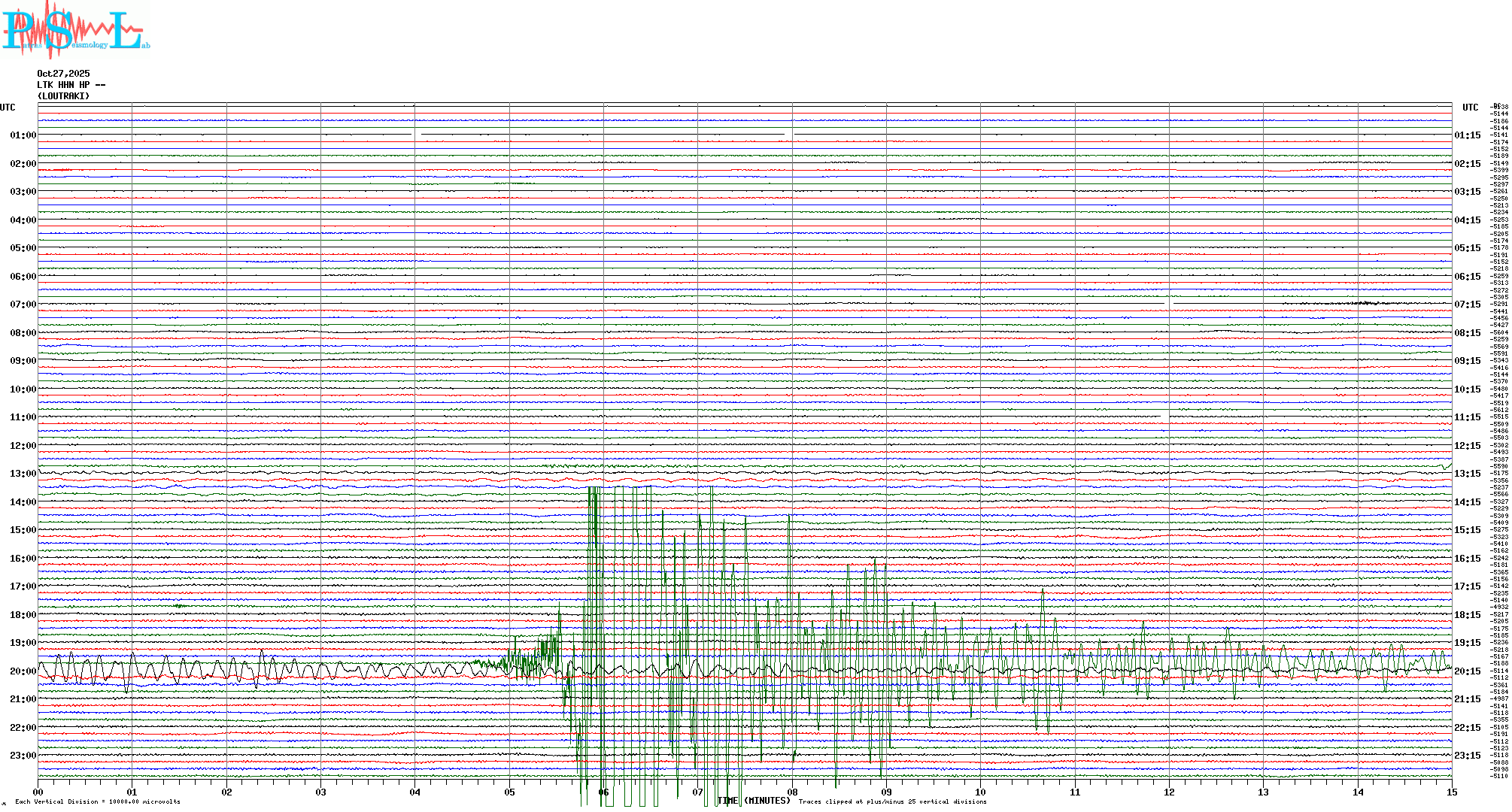Click the UTC label at top right

pyautogui.click(x=1470, y=108)
